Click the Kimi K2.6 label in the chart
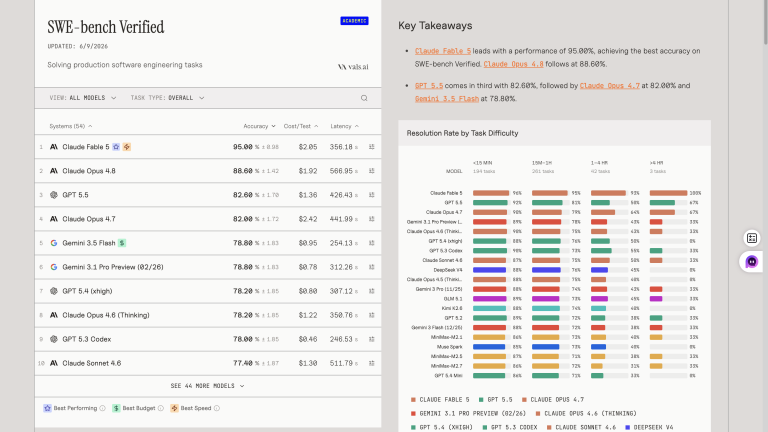The height and width of the screenshot is (432, 768). click(453, 309)
